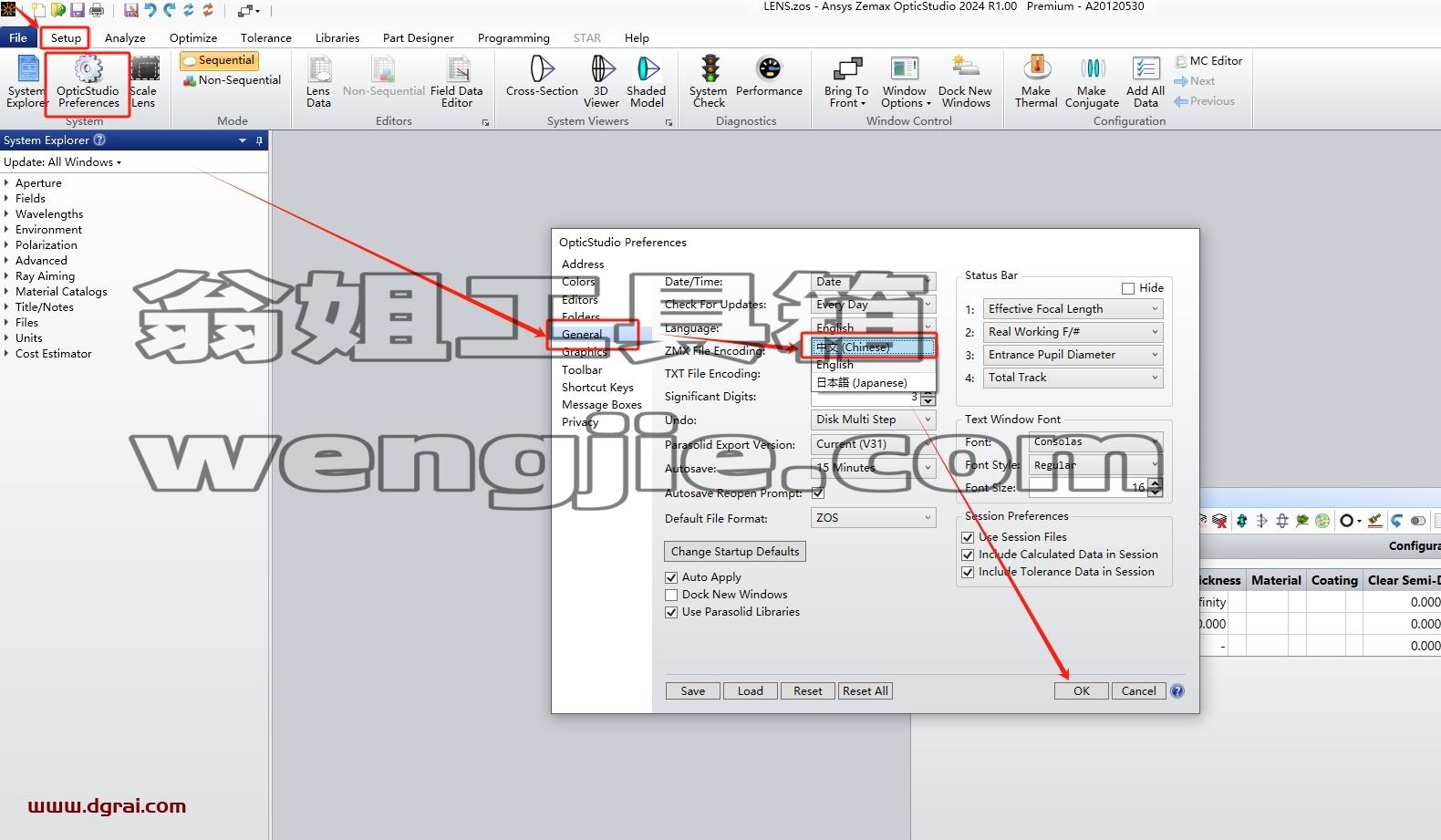Toggle the Auto Apply checkbox
1441x840 pixels.
pyautogui.click(x=671, y=577)
